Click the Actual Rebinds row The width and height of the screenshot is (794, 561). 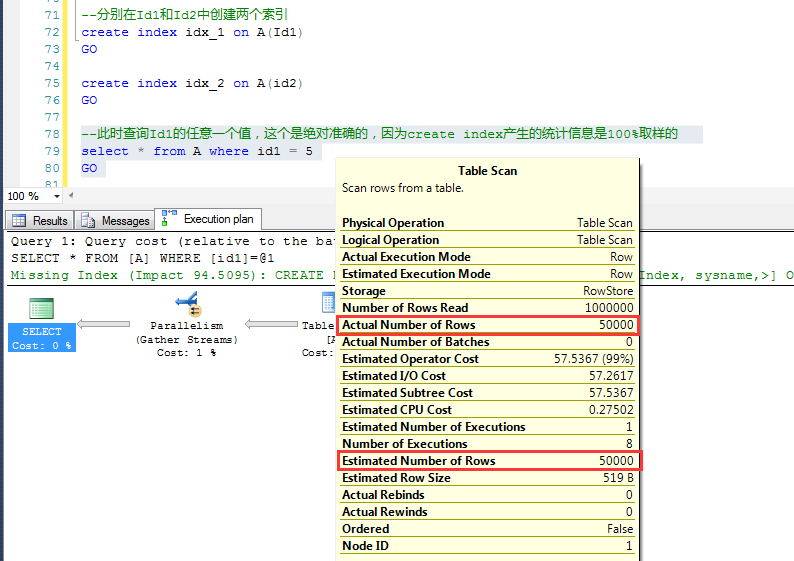(x=488, y=495)
